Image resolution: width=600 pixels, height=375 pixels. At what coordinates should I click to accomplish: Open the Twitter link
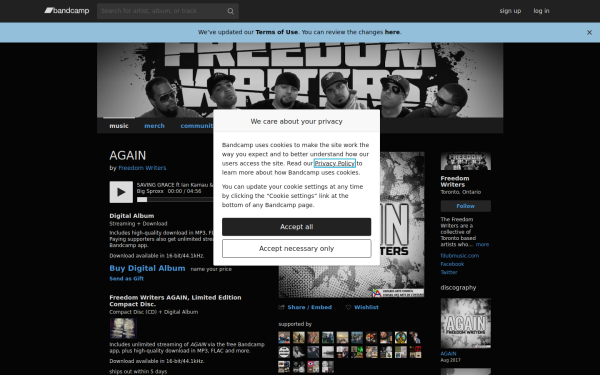(x=449, y=272)
